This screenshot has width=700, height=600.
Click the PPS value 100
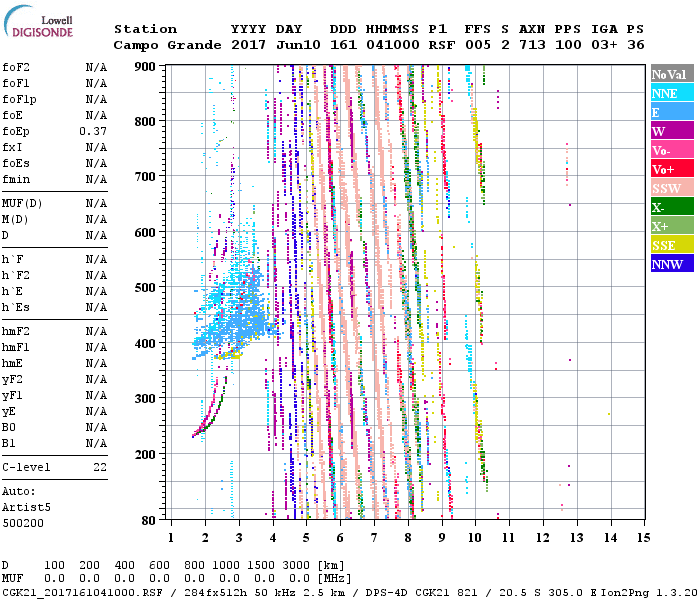(568, 45)
